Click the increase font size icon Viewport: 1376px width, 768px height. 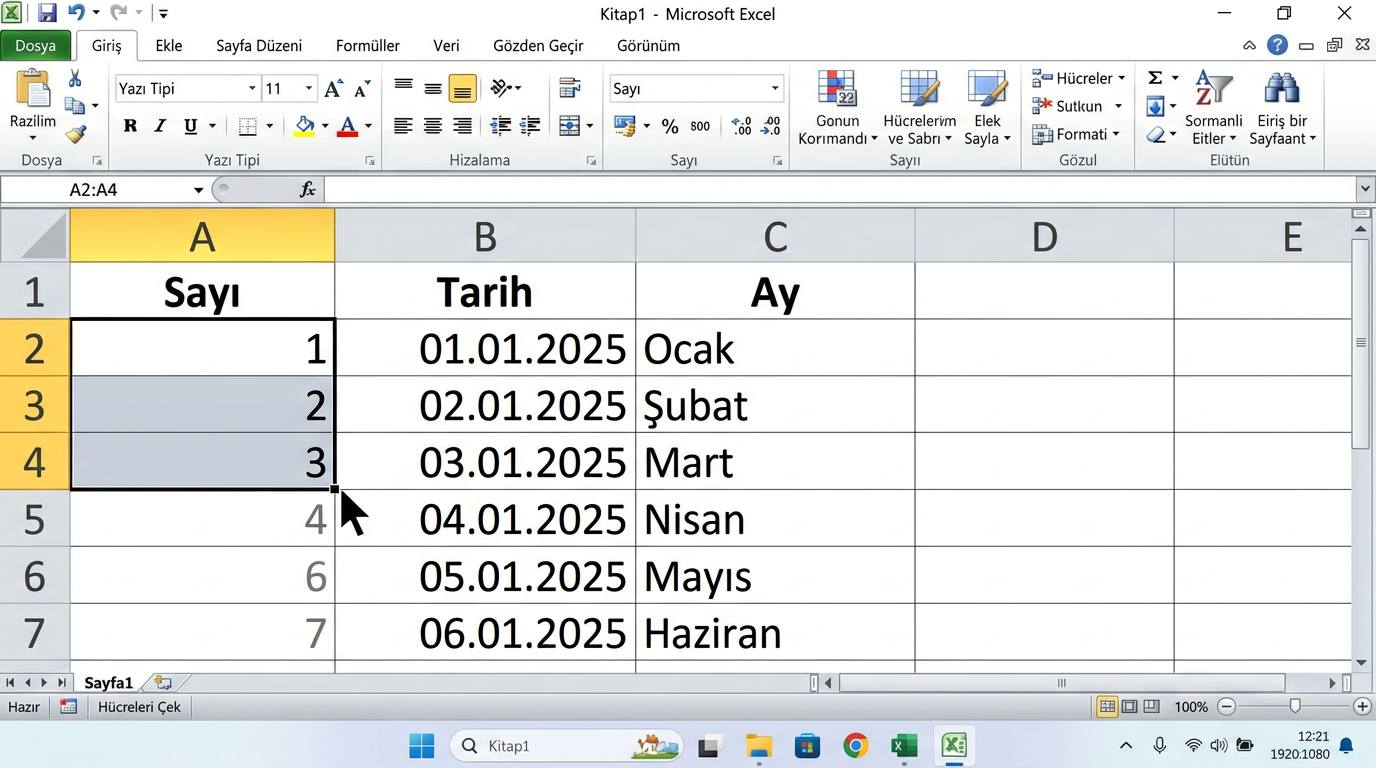(333, 89)
